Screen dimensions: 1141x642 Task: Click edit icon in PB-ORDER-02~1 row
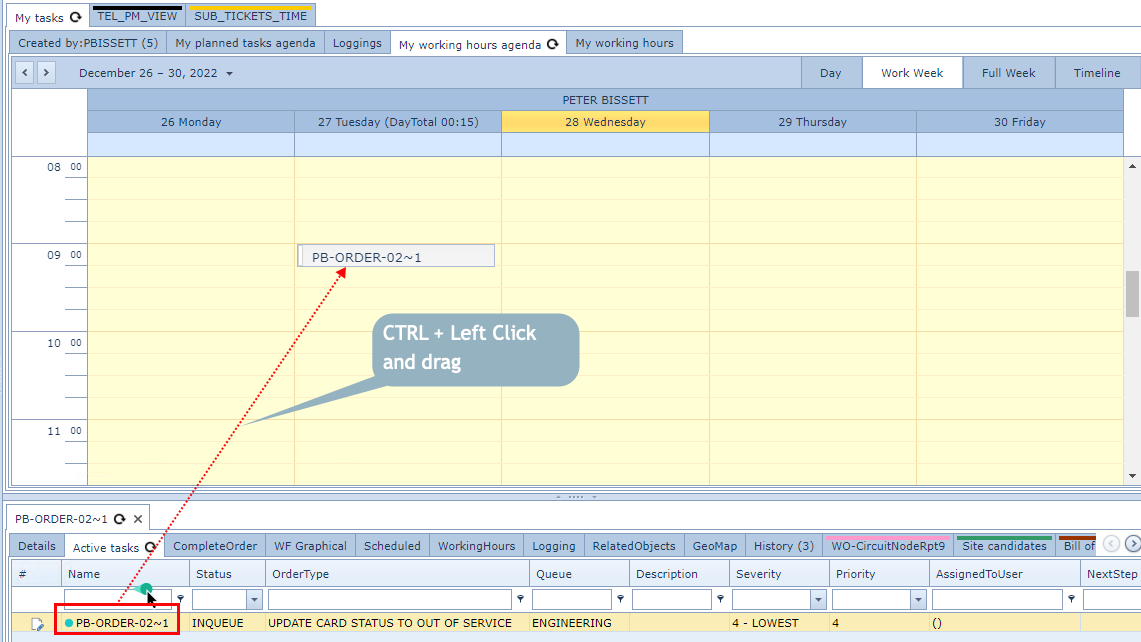[38, 624]
